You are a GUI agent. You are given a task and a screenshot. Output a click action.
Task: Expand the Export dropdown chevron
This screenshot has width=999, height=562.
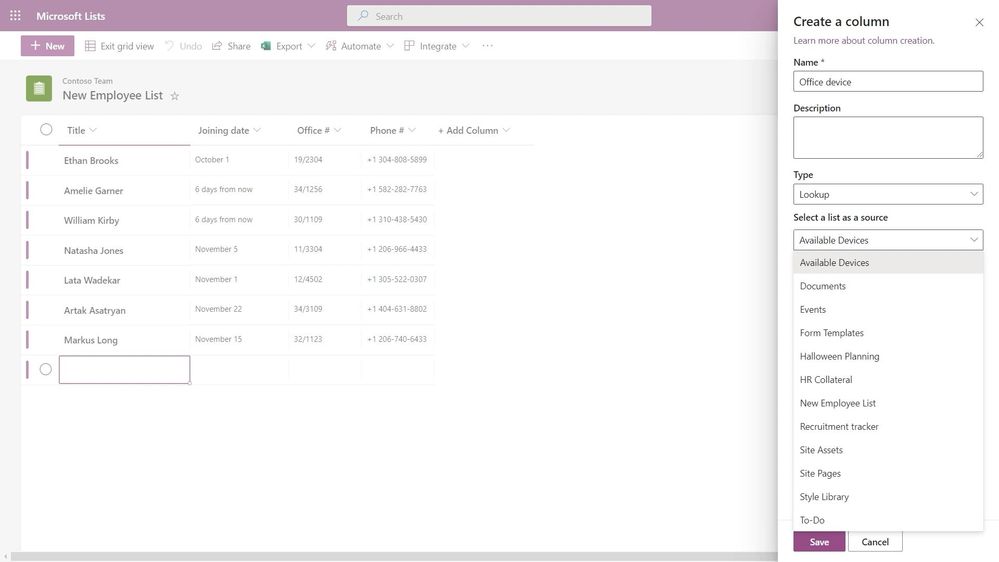[x=311, y=46]
